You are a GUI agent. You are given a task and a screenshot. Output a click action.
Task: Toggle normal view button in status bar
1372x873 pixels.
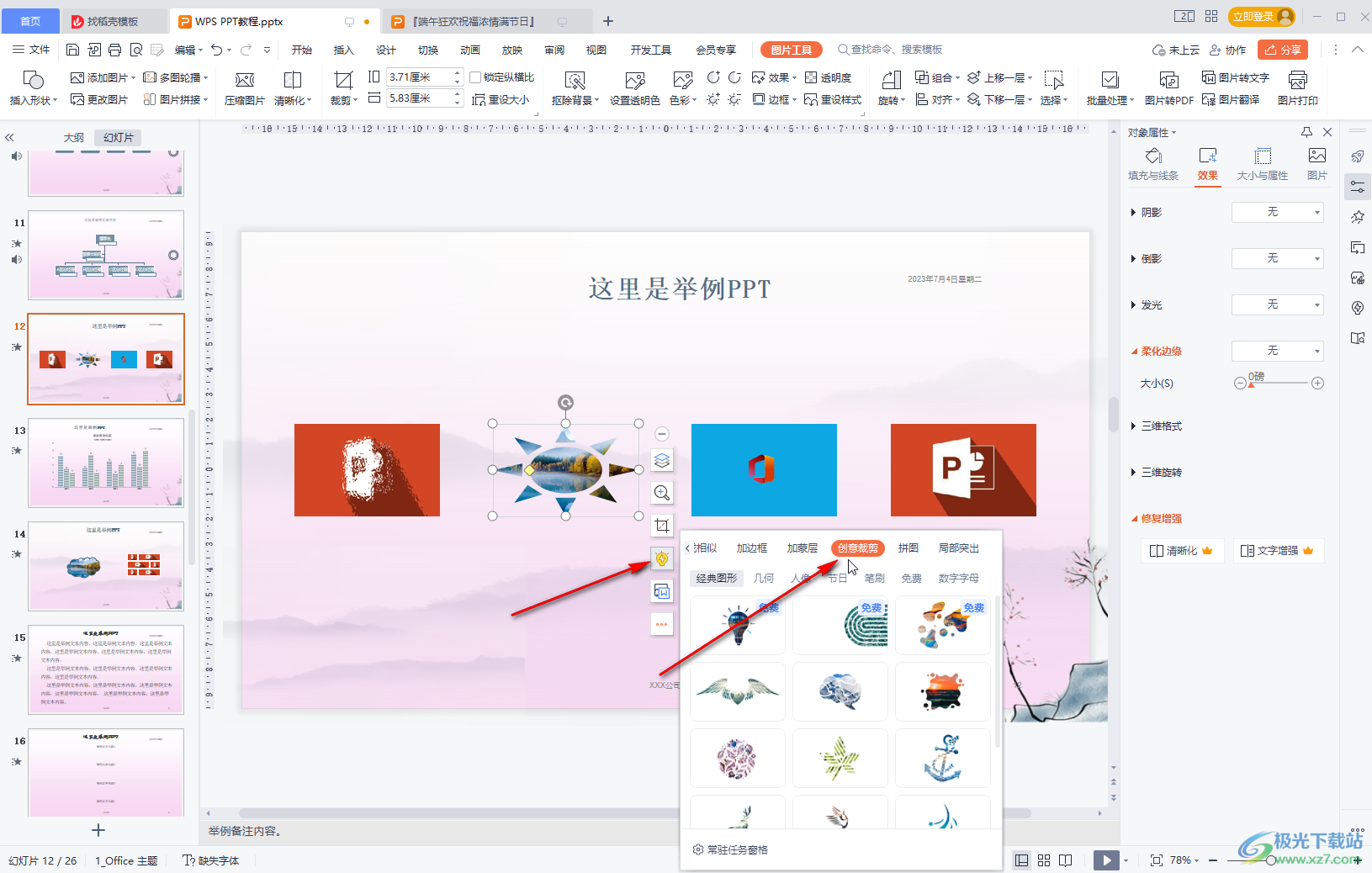point(1021,860)
